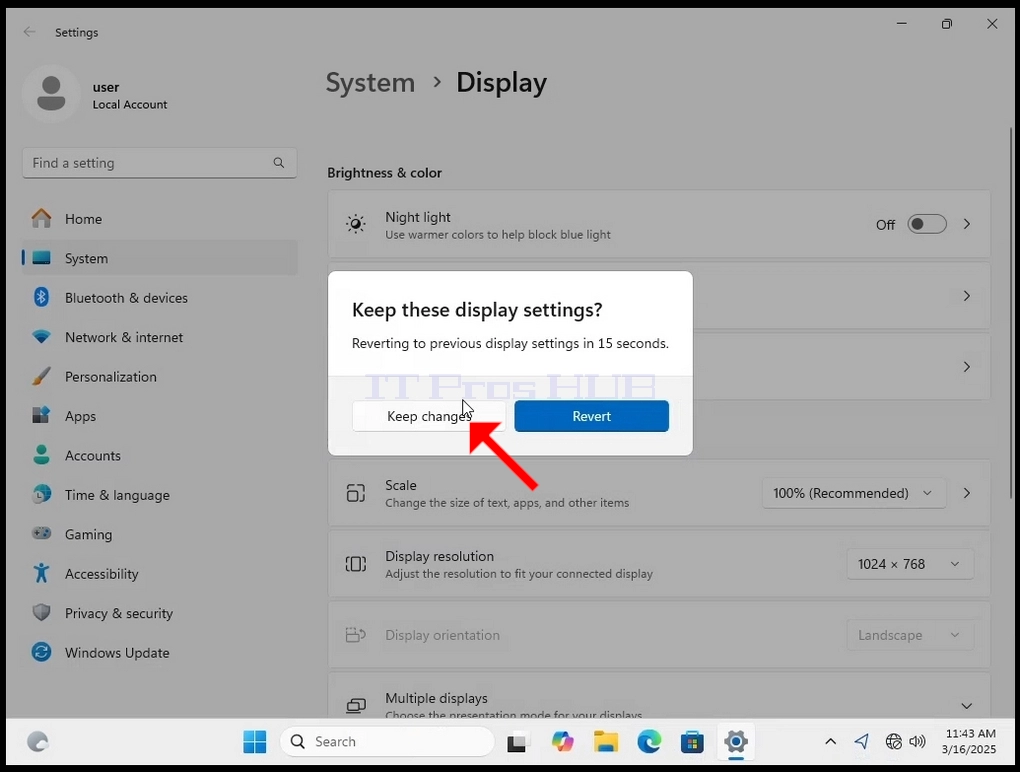Select System in the sidebar

[x=159, y=259]
